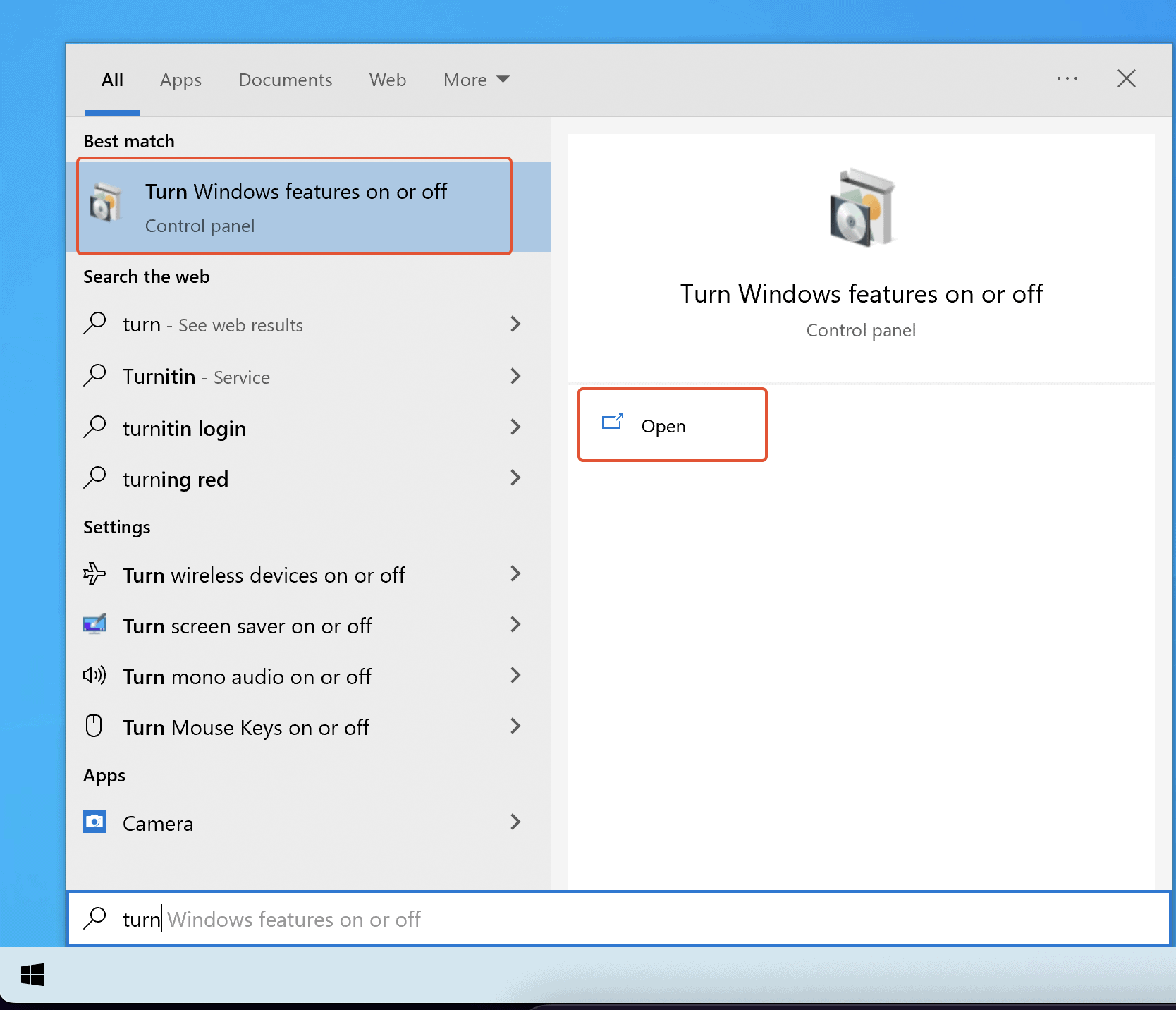
Task: Select the 'turning red' web suggestion
Action: coord(308,478)
